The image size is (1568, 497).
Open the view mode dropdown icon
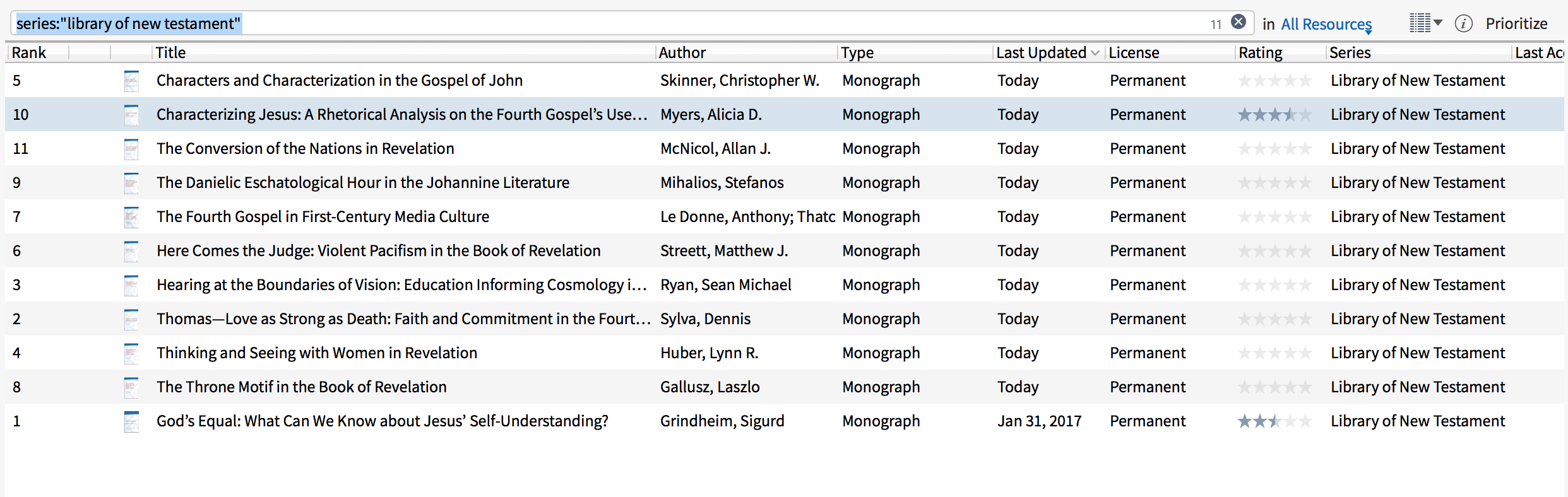point(1425,23)
